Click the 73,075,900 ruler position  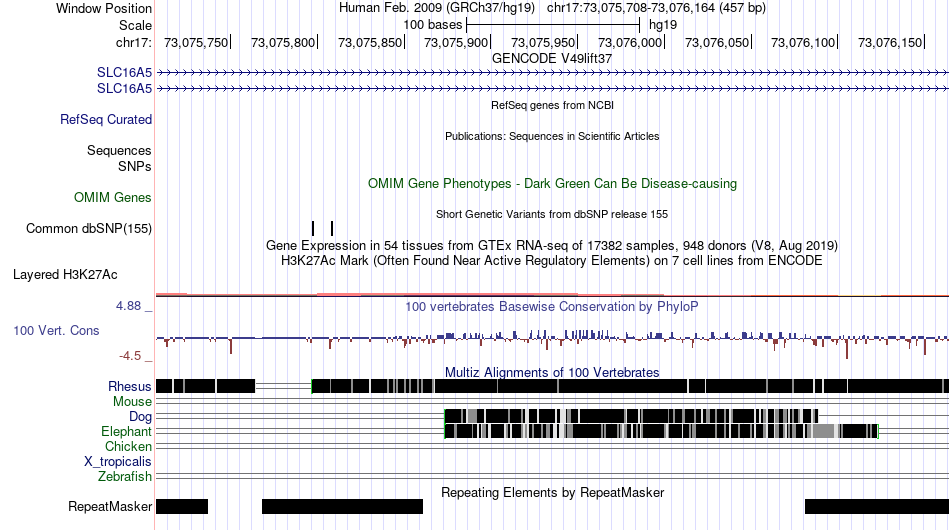[456, 42]
